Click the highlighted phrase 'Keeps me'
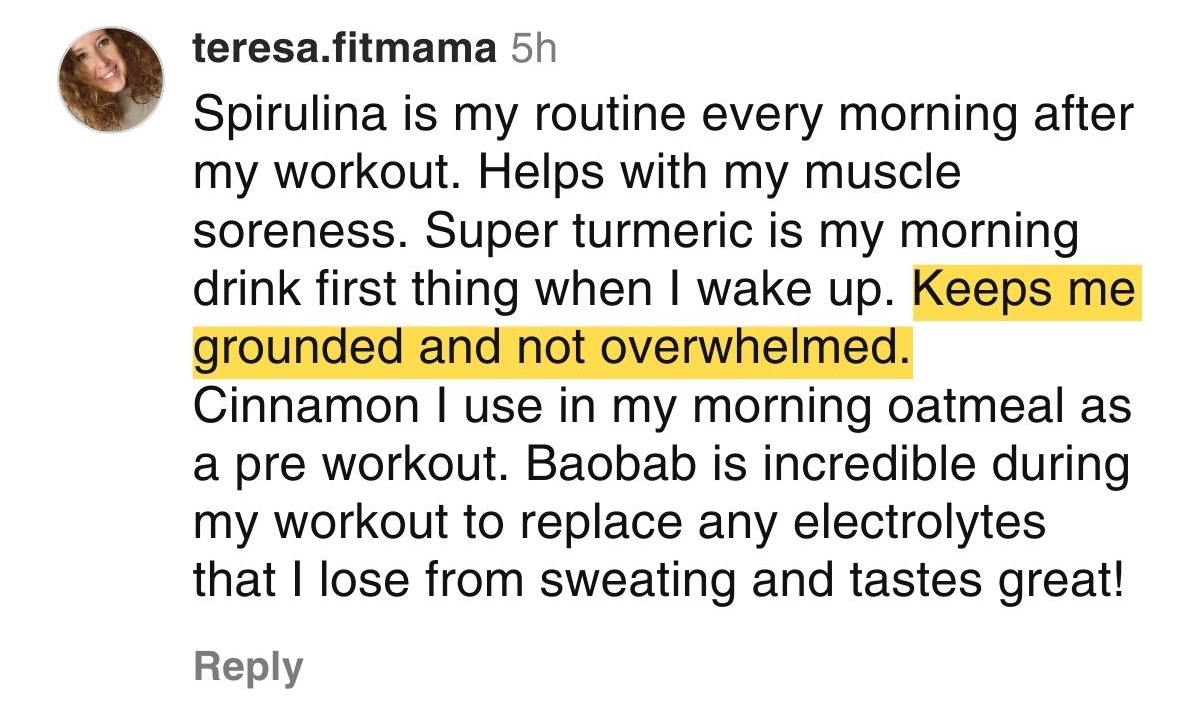1200x710 pixels. pos(1026,291)
